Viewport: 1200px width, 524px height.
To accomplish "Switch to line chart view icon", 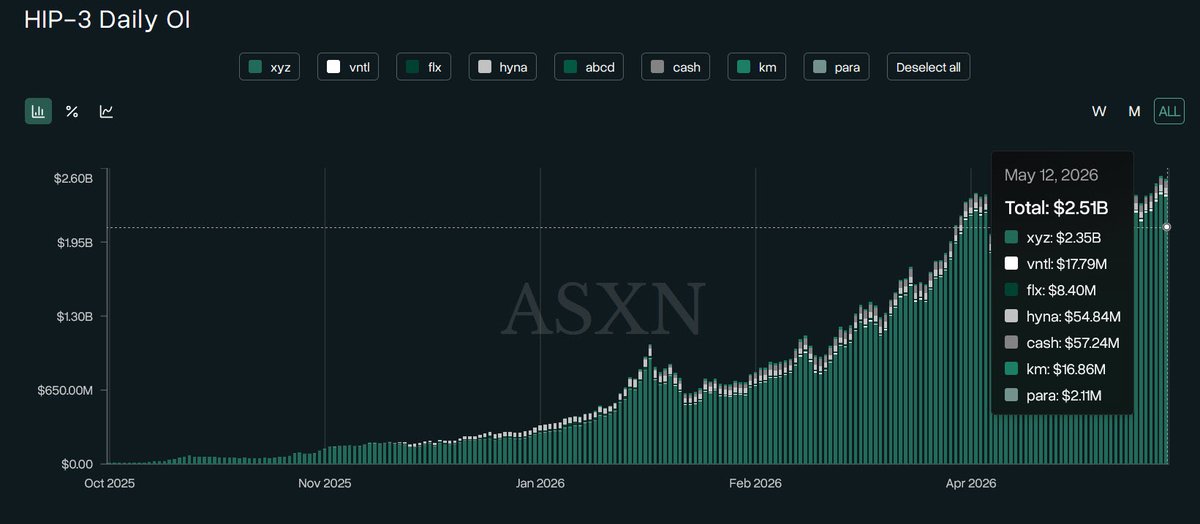I will point(106,111).
